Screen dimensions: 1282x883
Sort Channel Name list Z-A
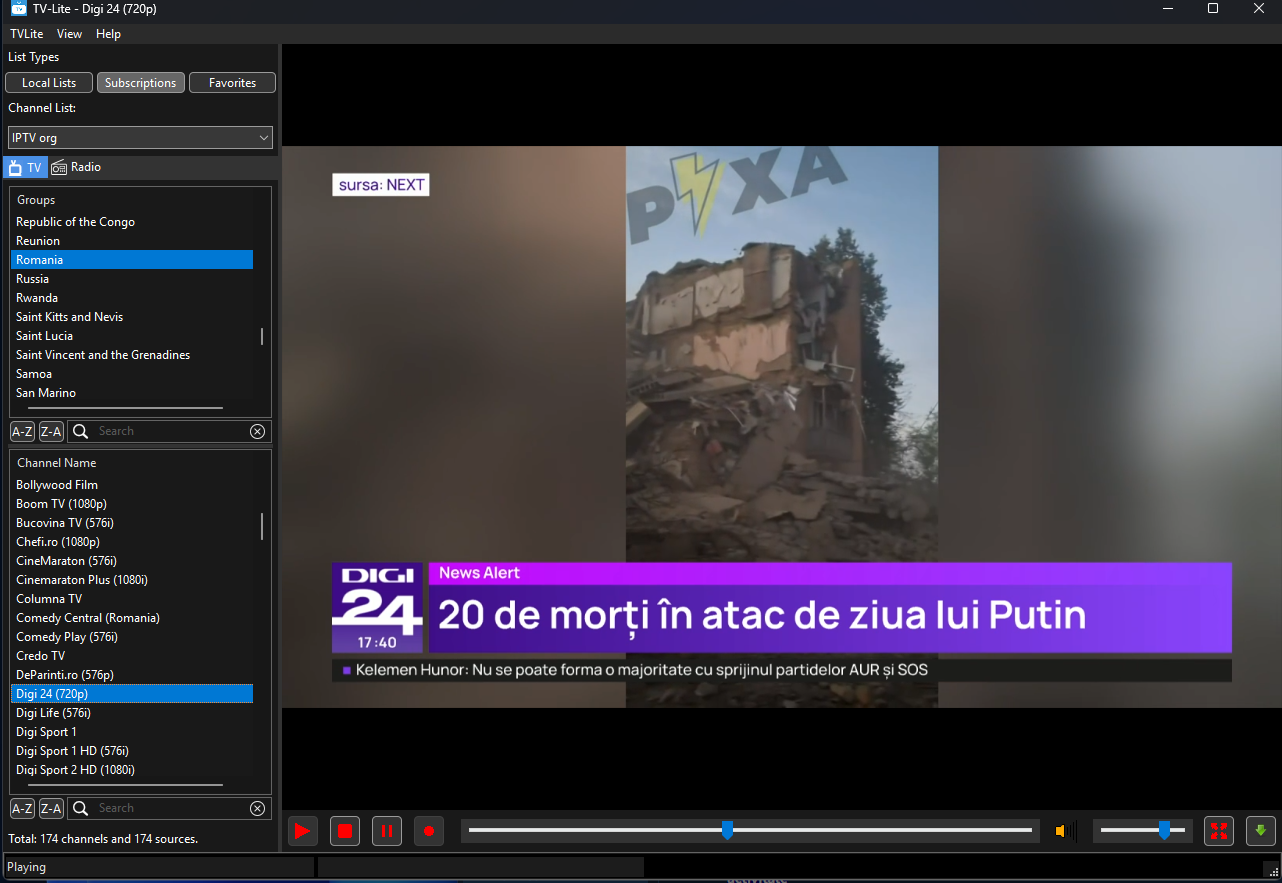coord(51,808)
